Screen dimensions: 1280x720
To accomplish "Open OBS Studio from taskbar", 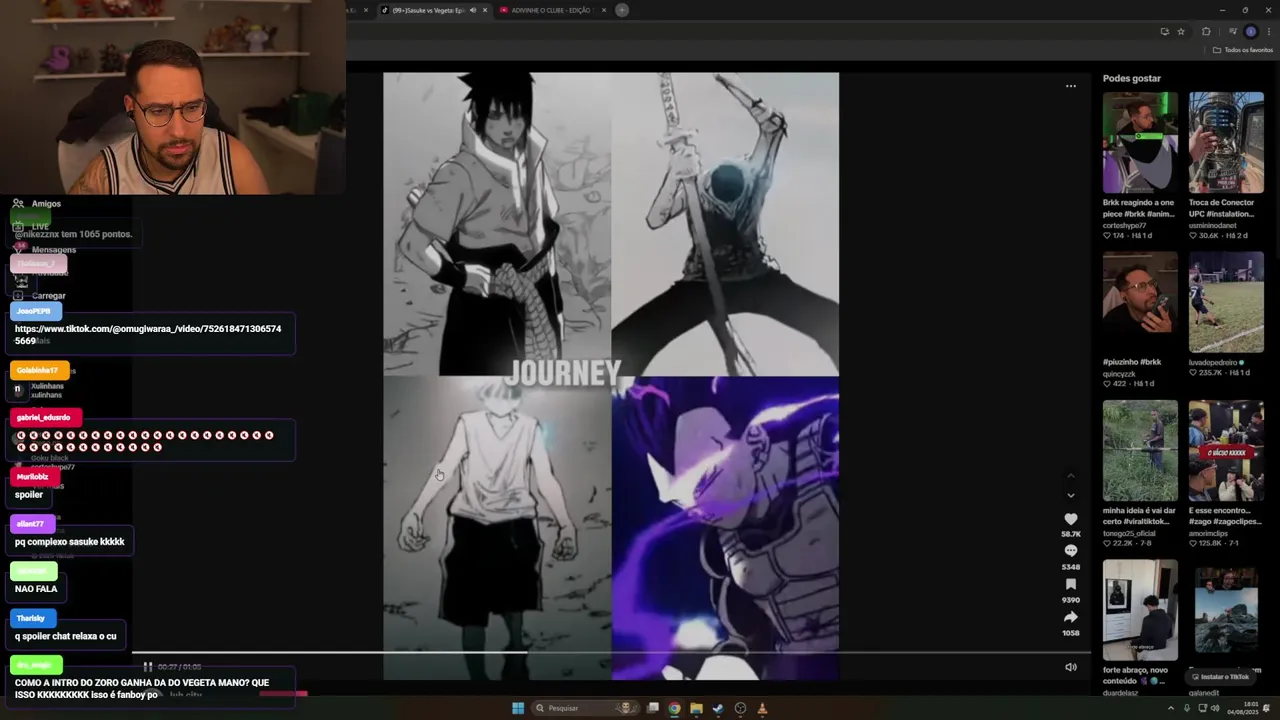I will coord(740,708).
